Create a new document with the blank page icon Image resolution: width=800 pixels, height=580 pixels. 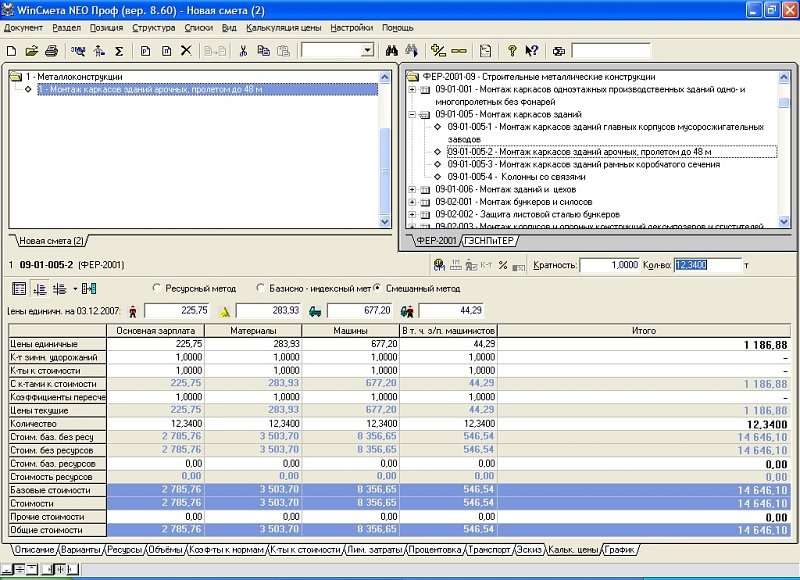(x=12, y=51)
